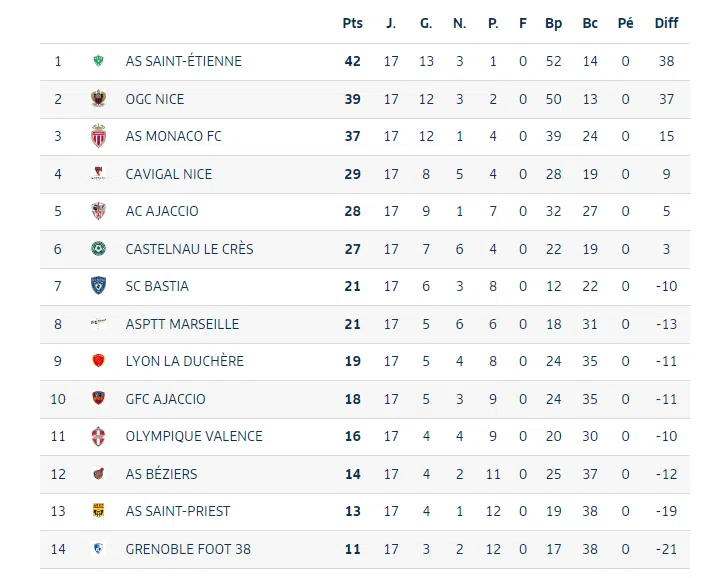Click the Bp goals-for column header
The height and width of the screenshot is (578, 702).
click(554, 23)
